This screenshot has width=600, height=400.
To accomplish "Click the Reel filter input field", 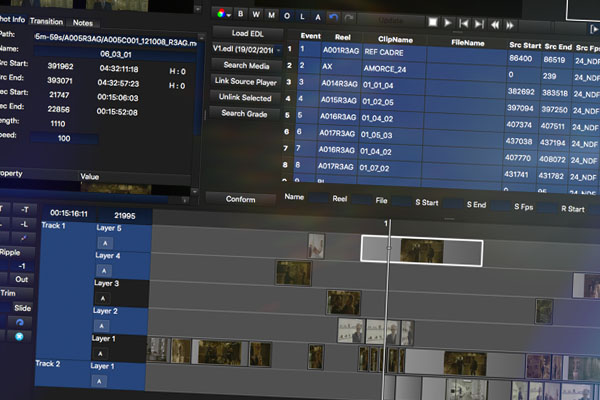I will tap(361, 200).
